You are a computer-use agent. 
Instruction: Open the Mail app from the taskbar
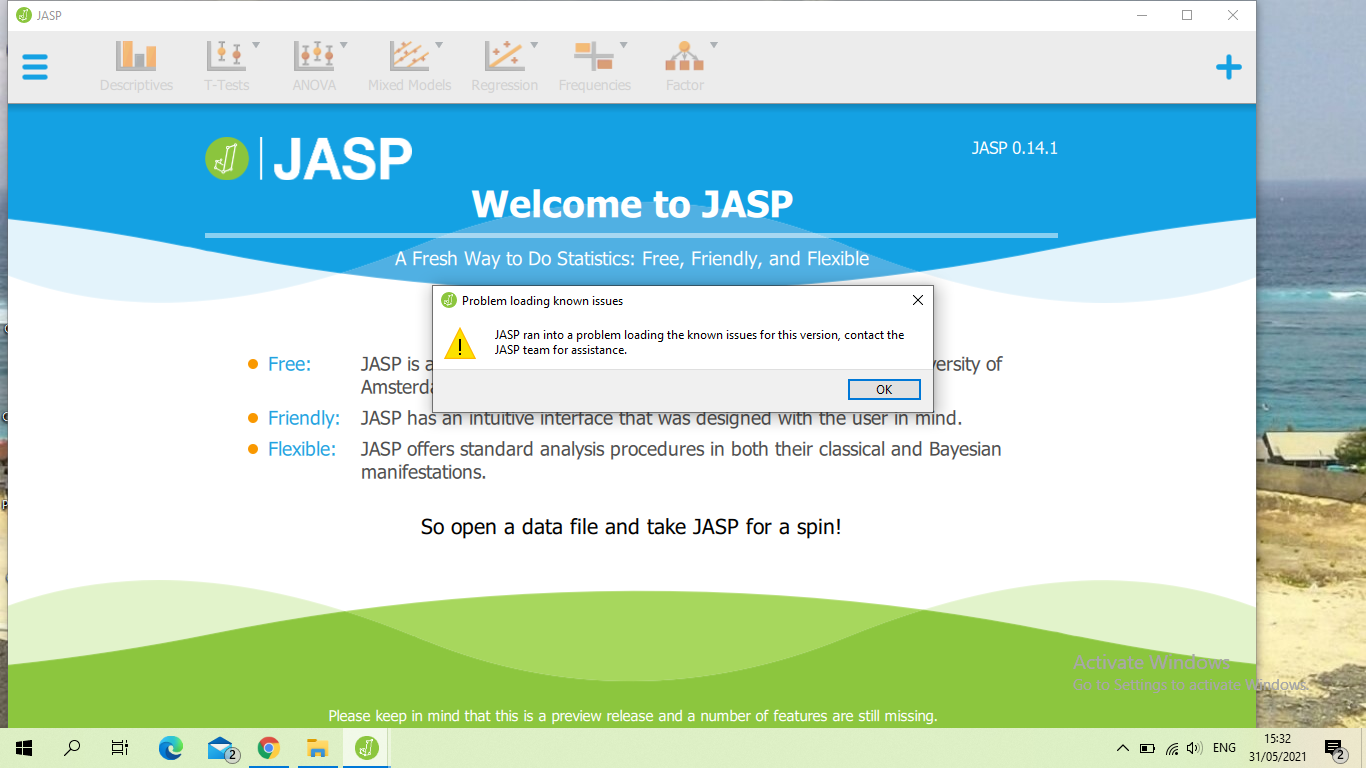pyautogui.click(x=219, y=747)
